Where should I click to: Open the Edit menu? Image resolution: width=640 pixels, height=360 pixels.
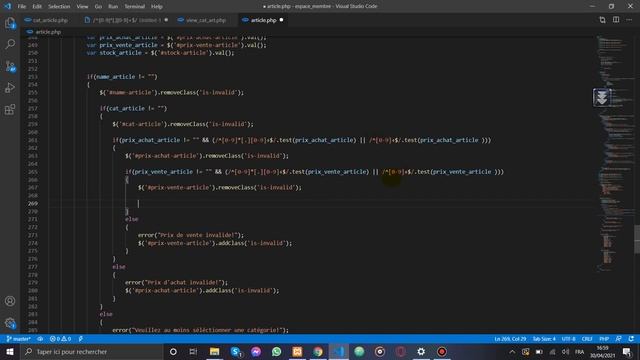37,7
